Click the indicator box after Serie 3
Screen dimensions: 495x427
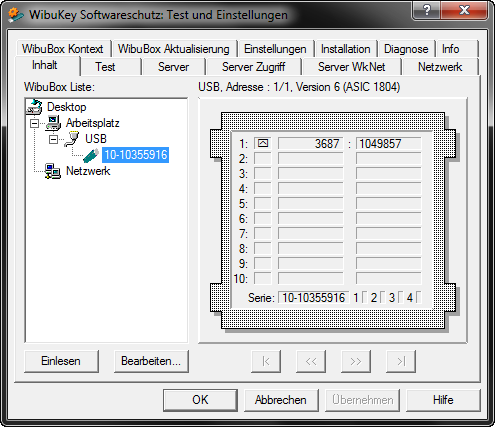coord(401,297)
